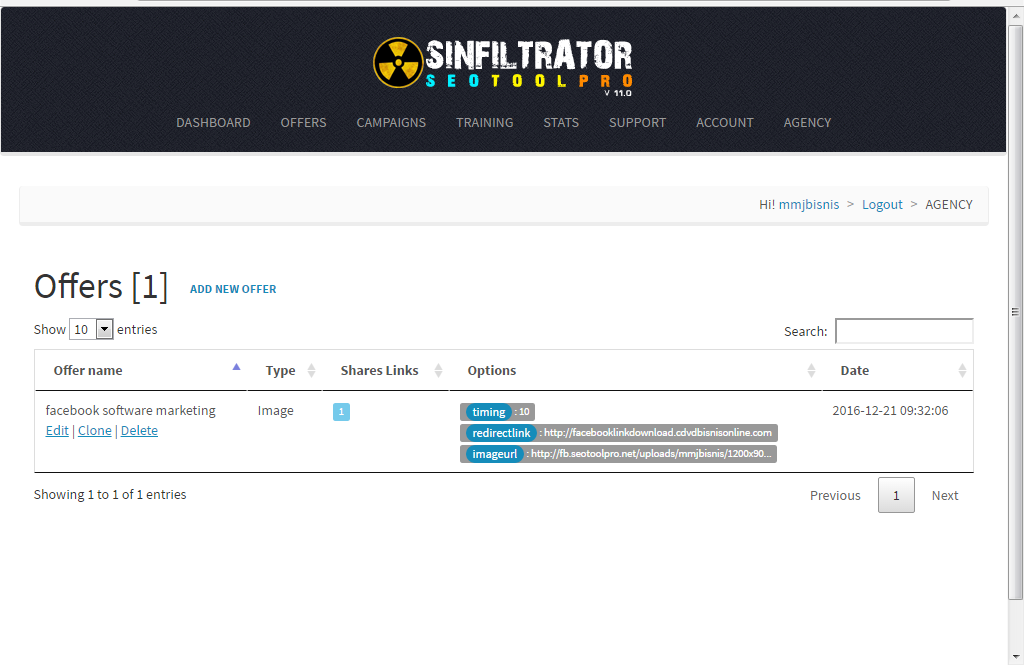Image resolution: width=1024 pixels, height=665 pixels.
Task: Toggle Date column sort direction
Action: 962,369
